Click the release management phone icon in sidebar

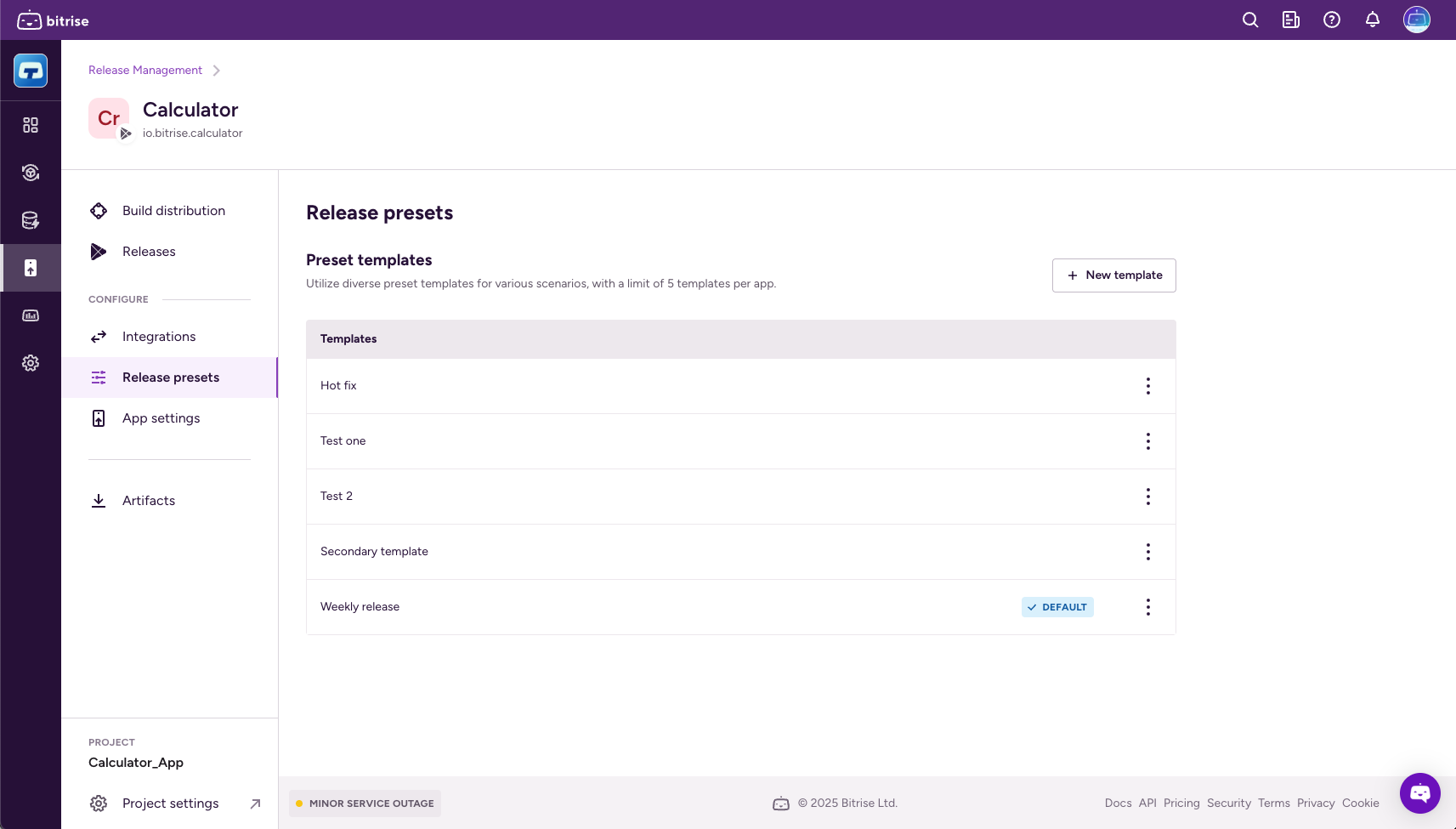point(31,268)
